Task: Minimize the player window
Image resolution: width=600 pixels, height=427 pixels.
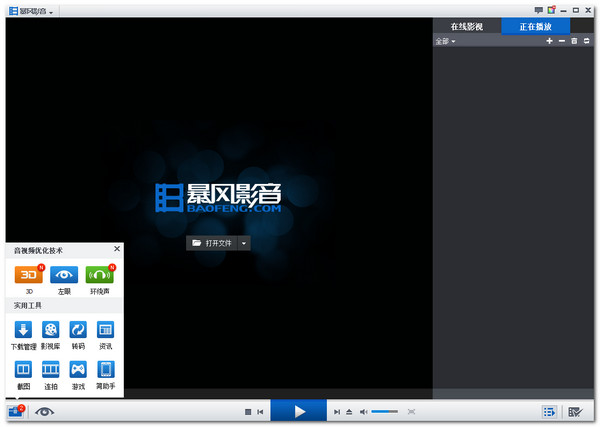Action: pos(563,11)
